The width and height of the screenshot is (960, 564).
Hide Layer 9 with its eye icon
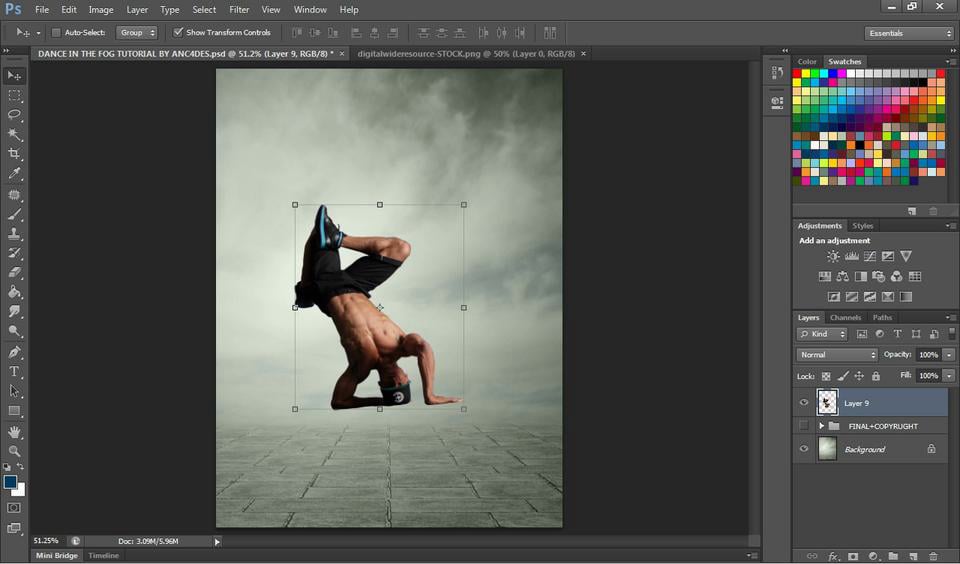pyautogui.click(x=804, y=402)
